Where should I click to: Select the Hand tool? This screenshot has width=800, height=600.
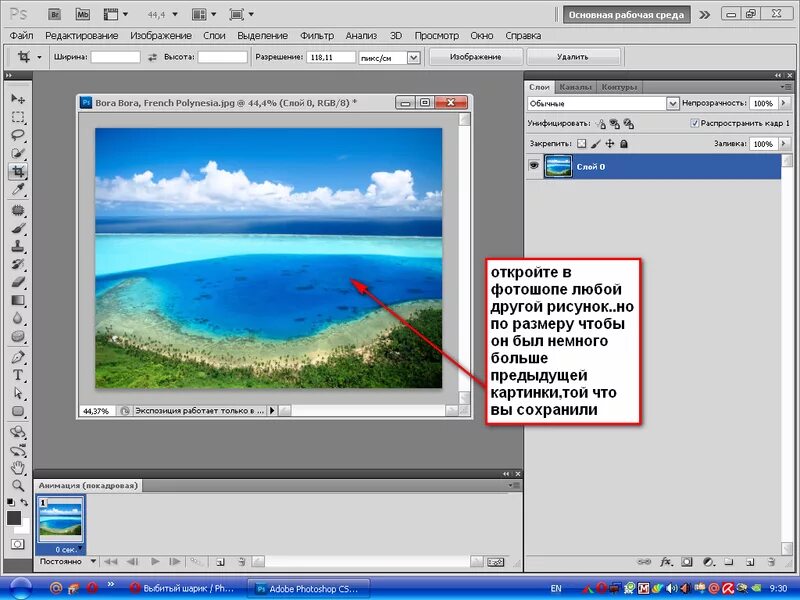point(18,467)
